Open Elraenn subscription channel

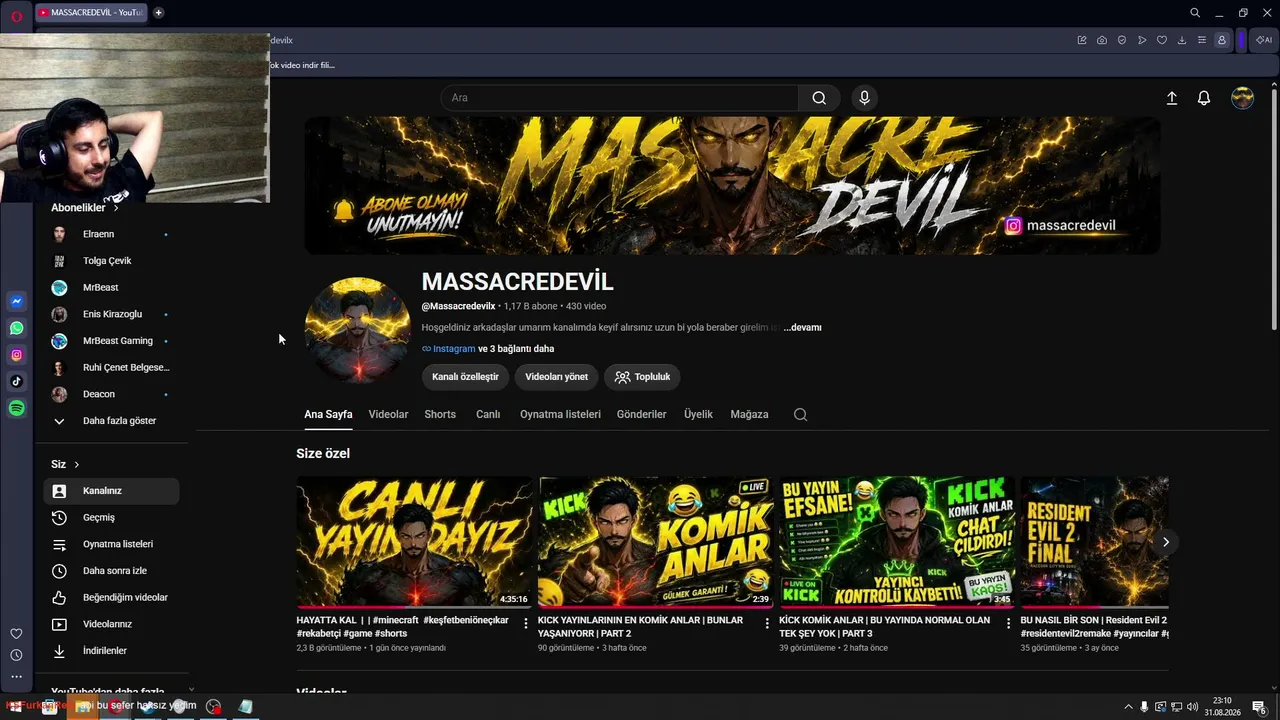pos(111,234)
